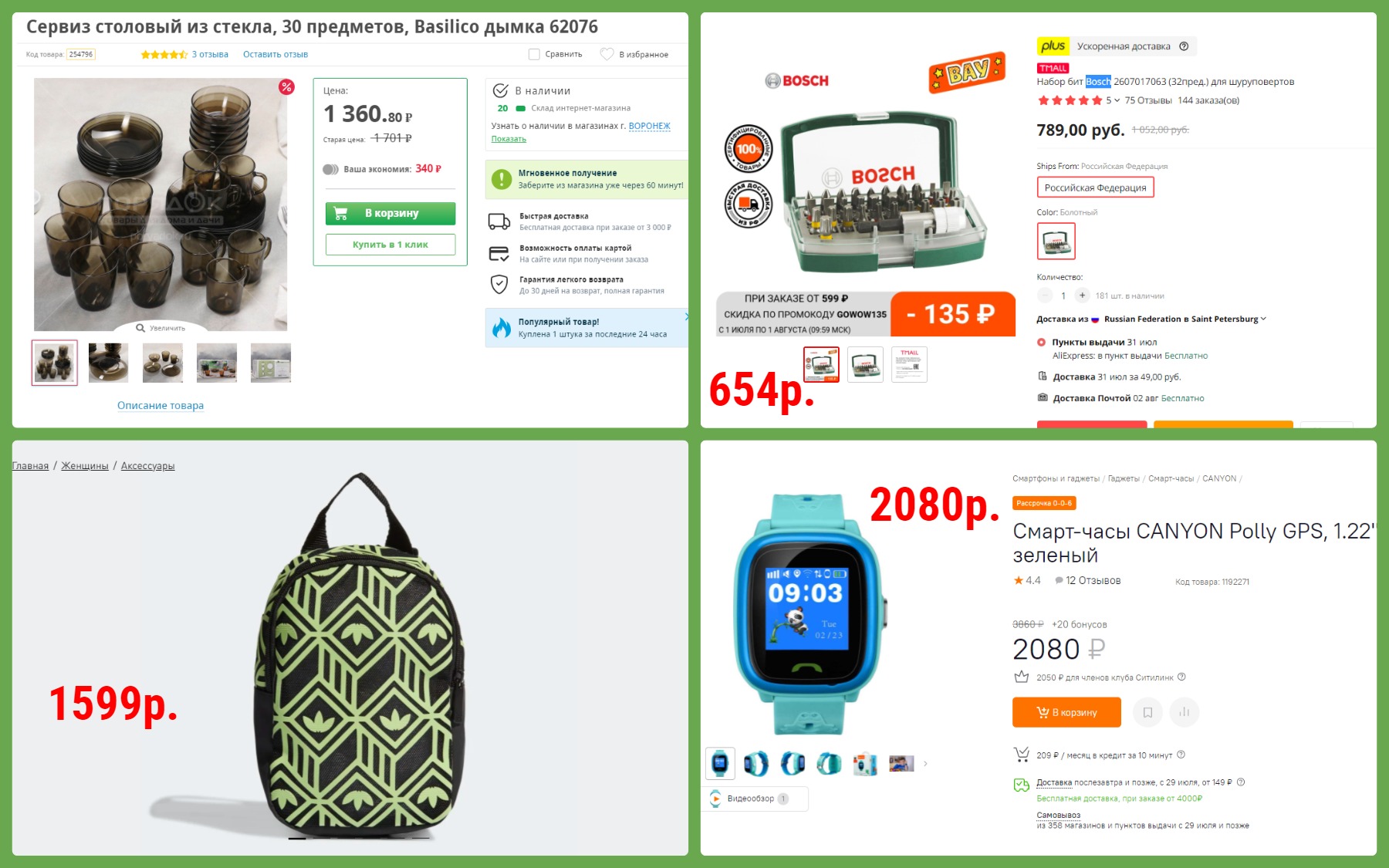The width and height of the screenshot is (1389, 868).
Task: Click the red percent discount badge on the glassware photo
Action: pos(286,87)
